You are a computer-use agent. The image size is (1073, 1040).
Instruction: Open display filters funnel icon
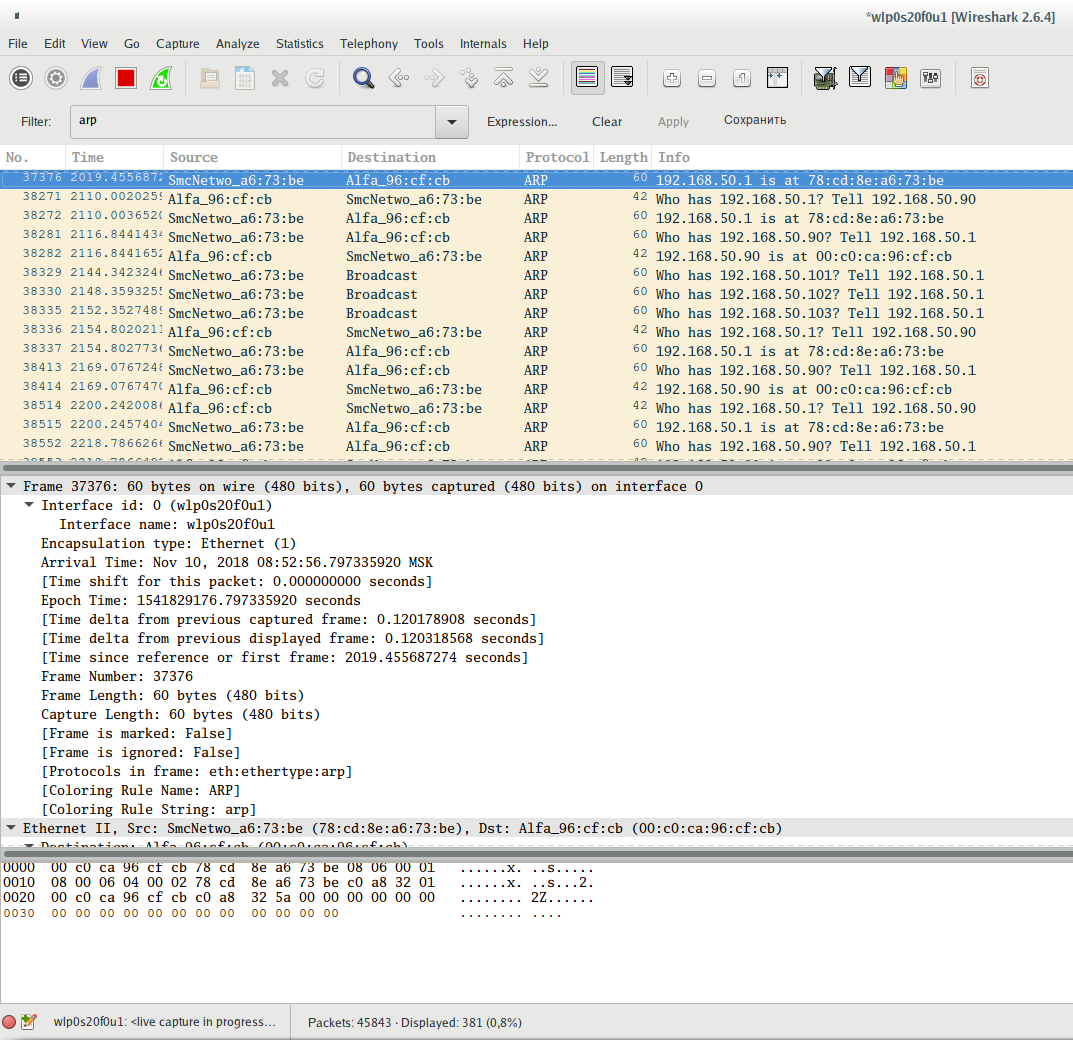coord(860,78)
